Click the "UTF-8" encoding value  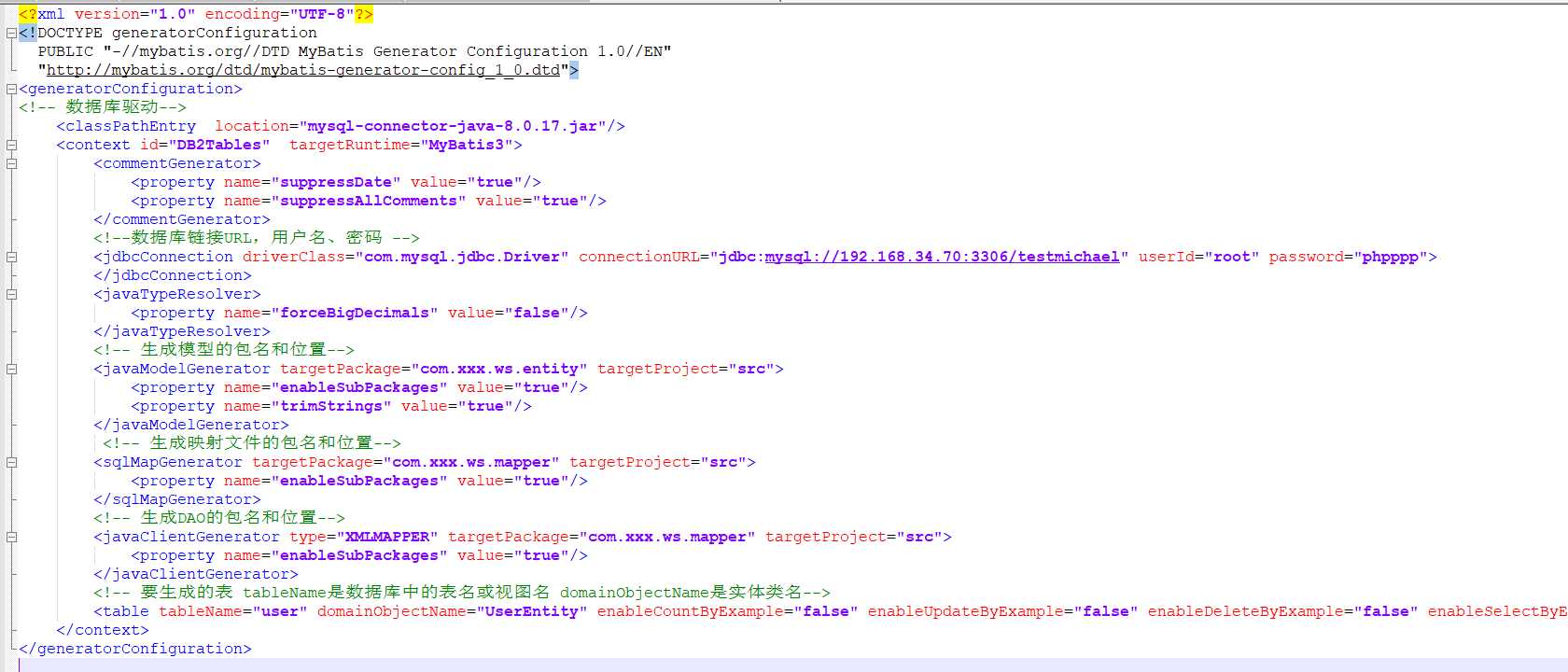[322, 14]
